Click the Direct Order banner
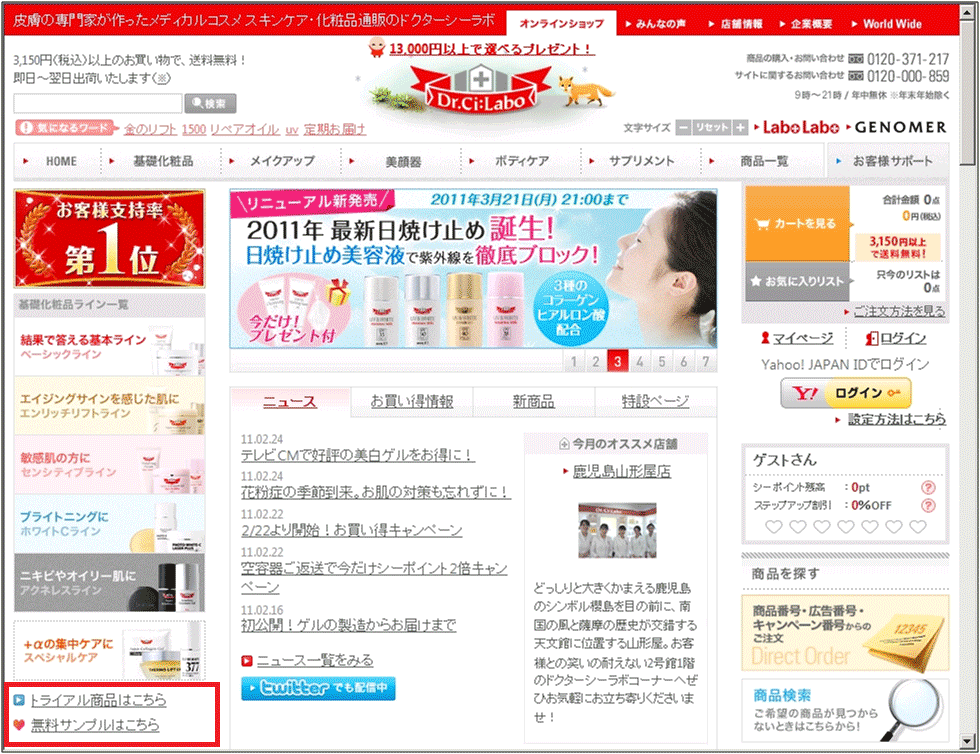 [x=845, y=633]
